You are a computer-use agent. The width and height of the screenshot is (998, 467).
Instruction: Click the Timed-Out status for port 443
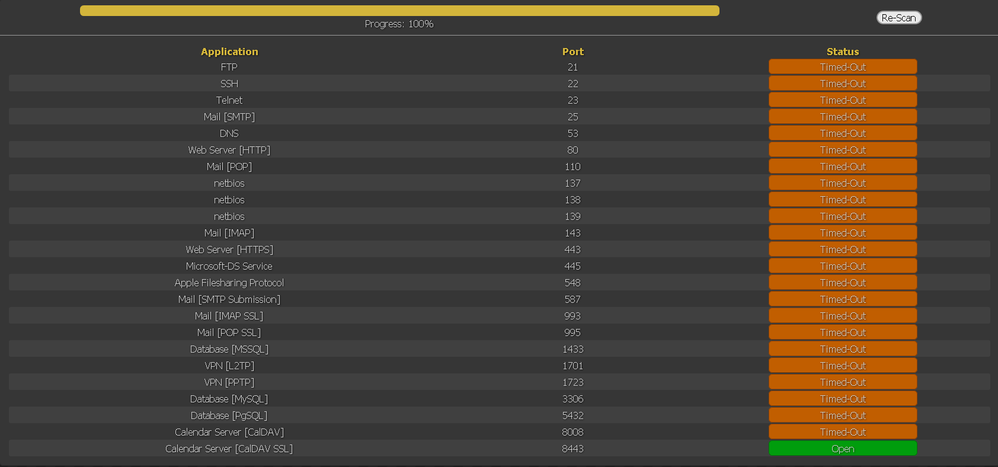pyautogui.click(x=843, y=249)
